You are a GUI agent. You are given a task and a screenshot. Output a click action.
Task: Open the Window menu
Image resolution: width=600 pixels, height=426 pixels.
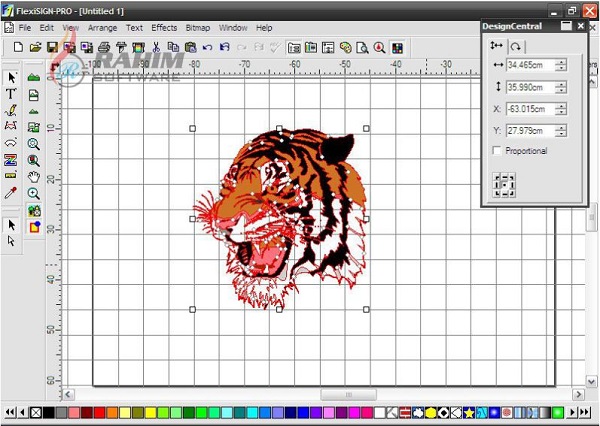pos(233,28)
